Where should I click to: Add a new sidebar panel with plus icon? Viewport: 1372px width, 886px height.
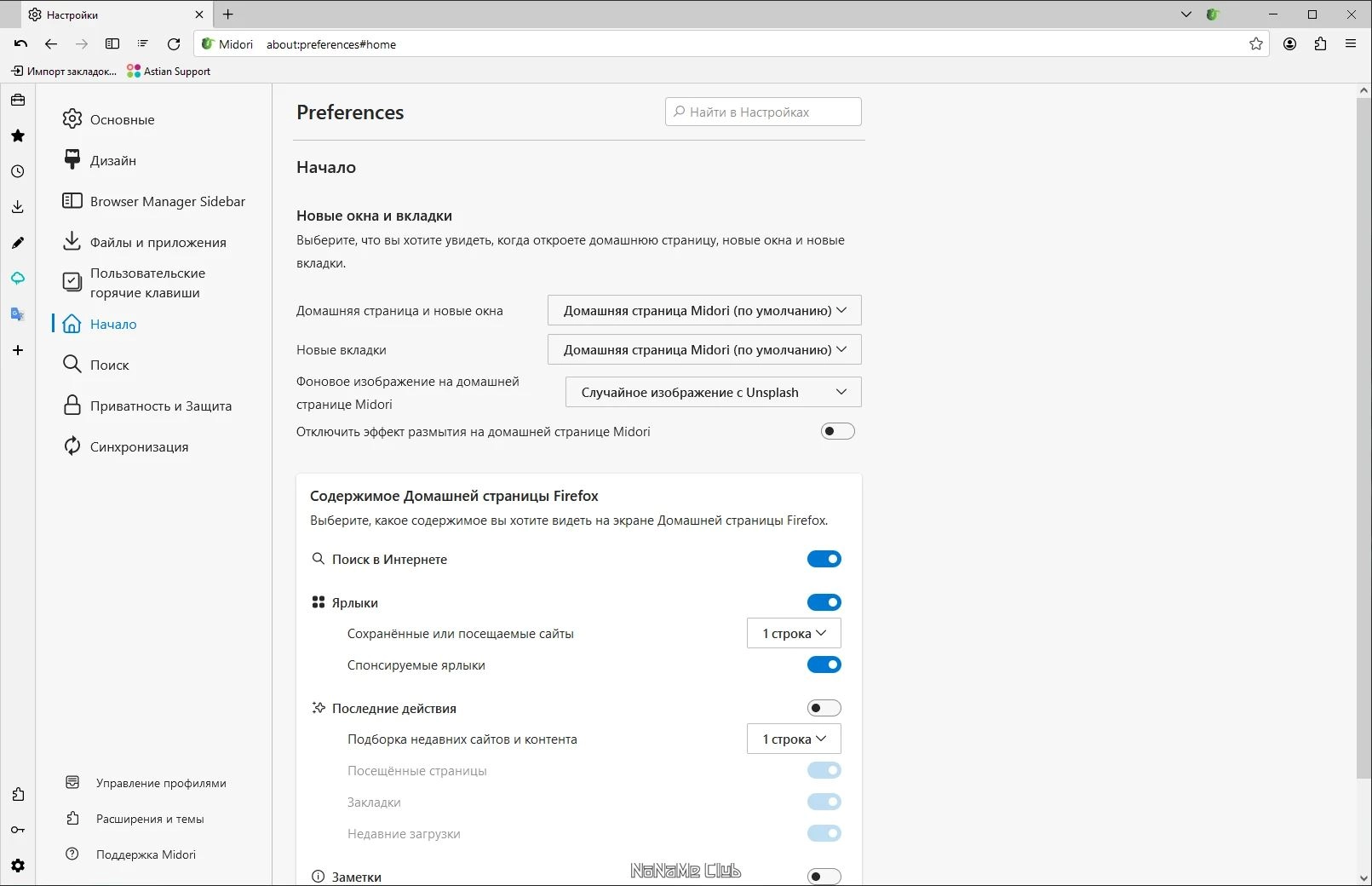coord(18,350)
